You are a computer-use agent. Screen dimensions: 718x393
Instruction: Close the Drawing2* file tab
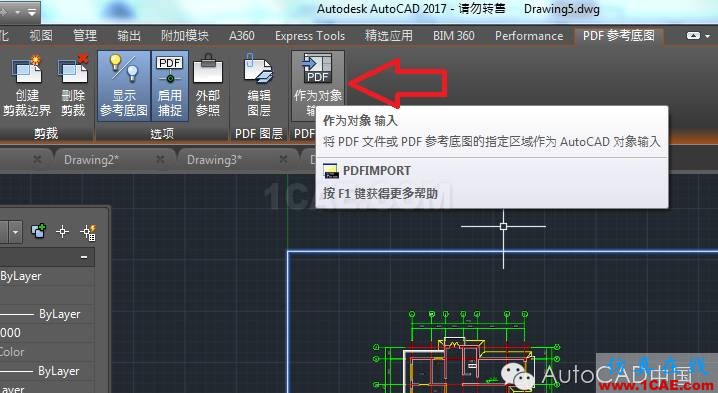tap(160, 159)
